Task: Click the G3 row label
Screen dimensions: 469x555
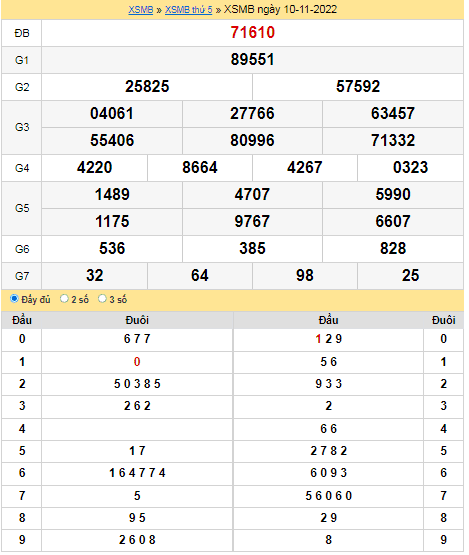Action: [x=22, y=127]
